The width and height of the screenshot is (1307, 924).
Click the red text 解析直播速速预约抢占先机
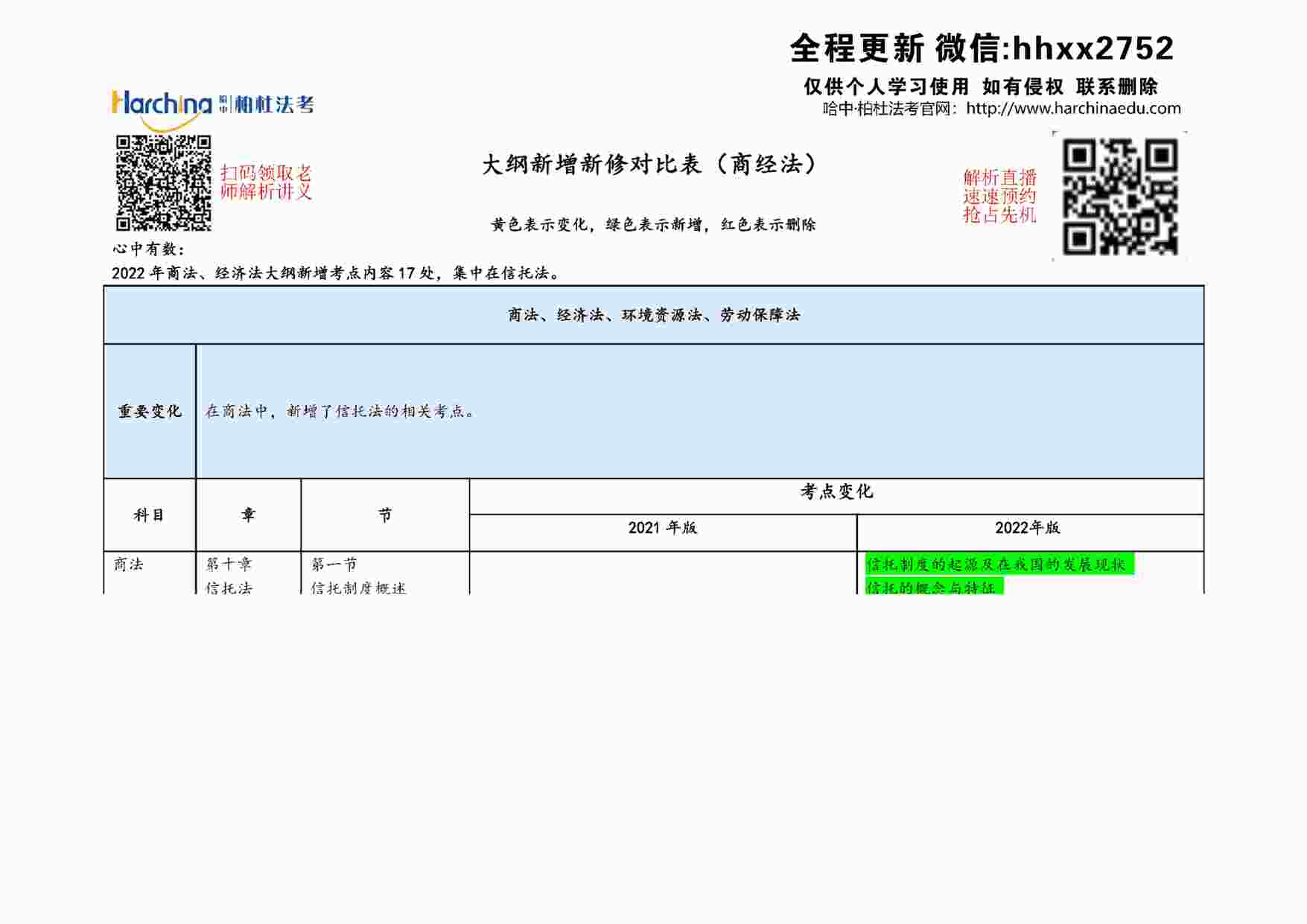pyautogui.click(x=999, y=197)
